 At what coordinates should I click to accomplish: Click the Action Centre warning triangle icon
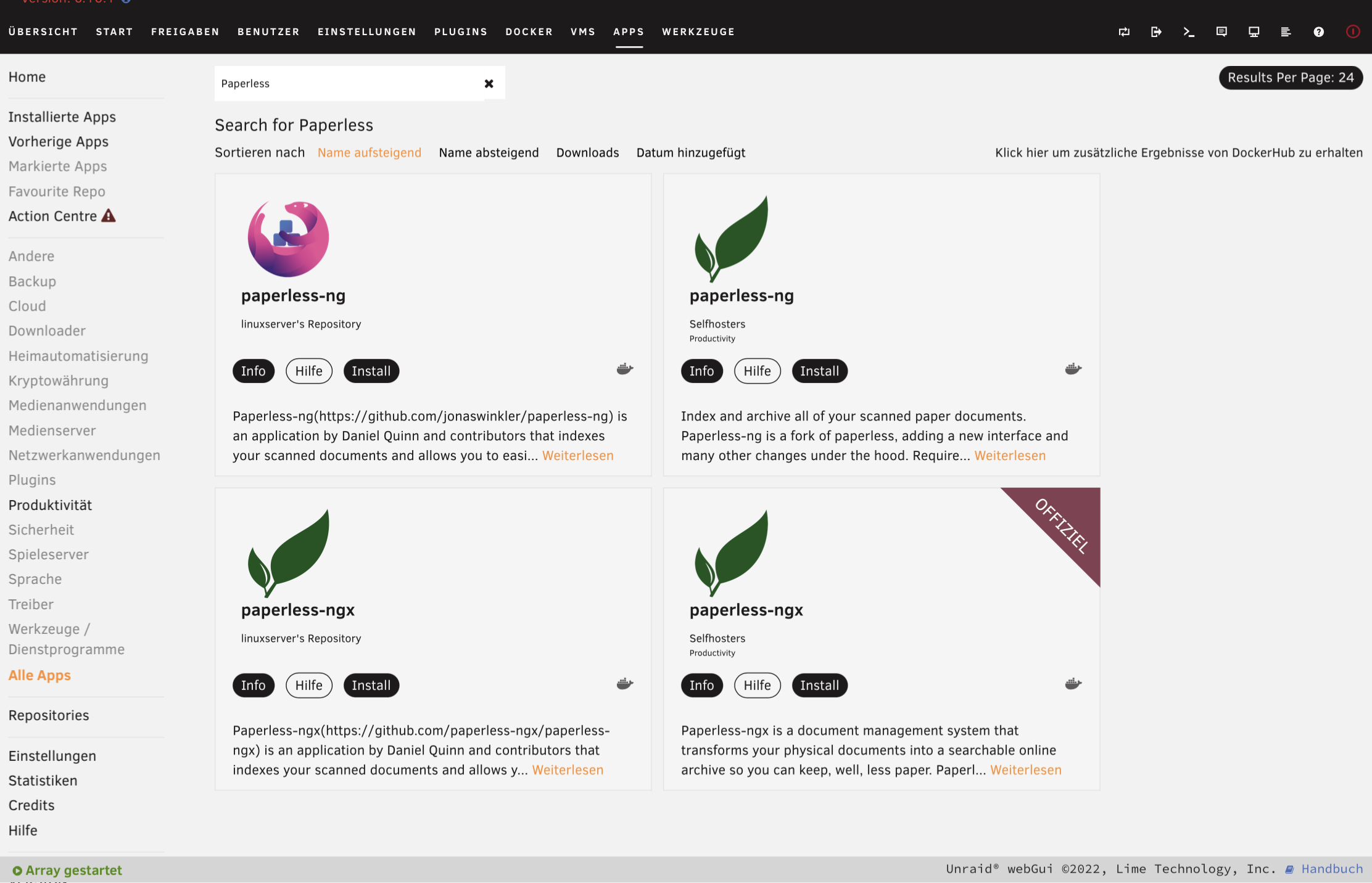tap(109, 216)
